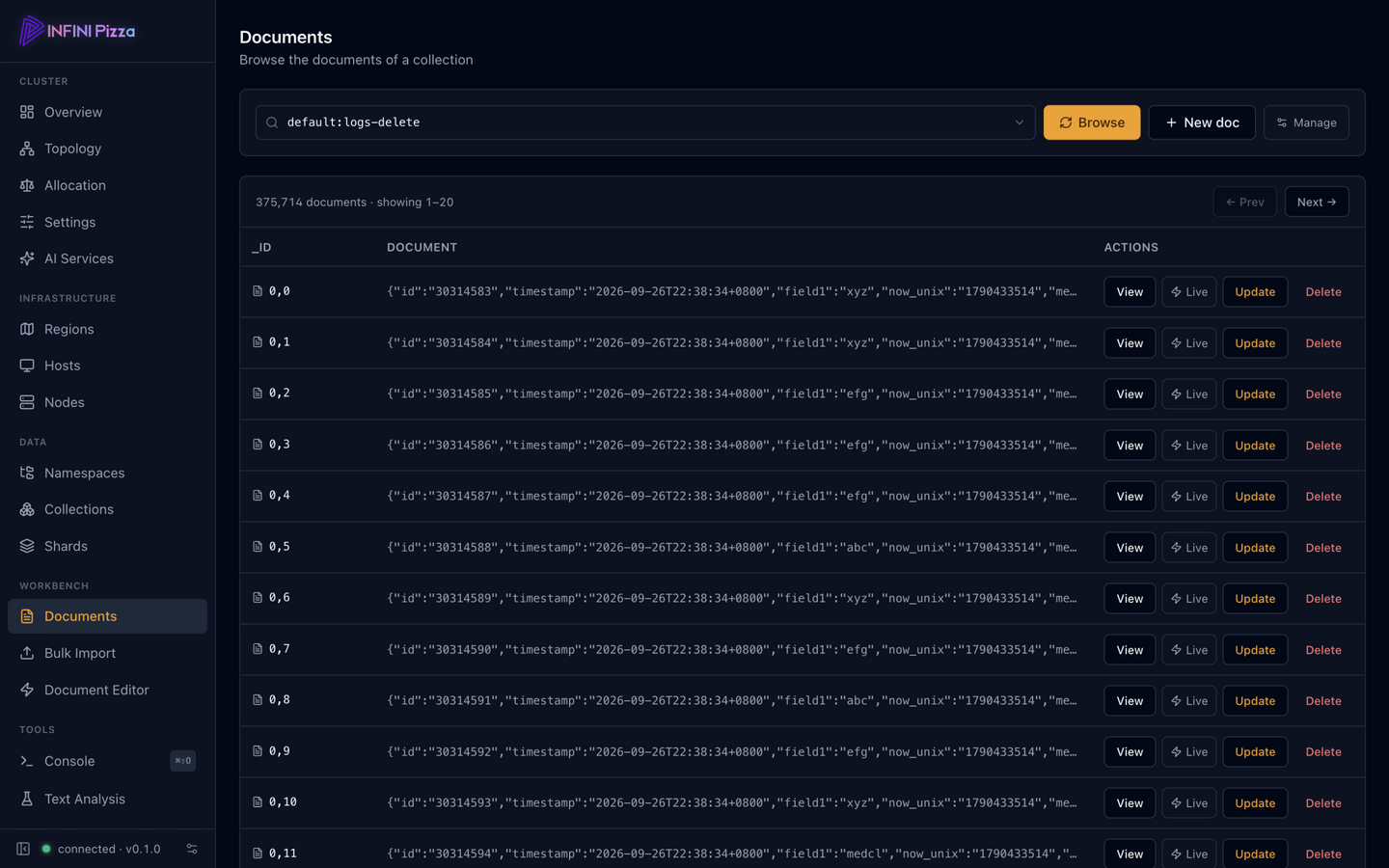Click the document icon for row 0,2
This screenshot has width=1389, height=868.
[258, 393]
